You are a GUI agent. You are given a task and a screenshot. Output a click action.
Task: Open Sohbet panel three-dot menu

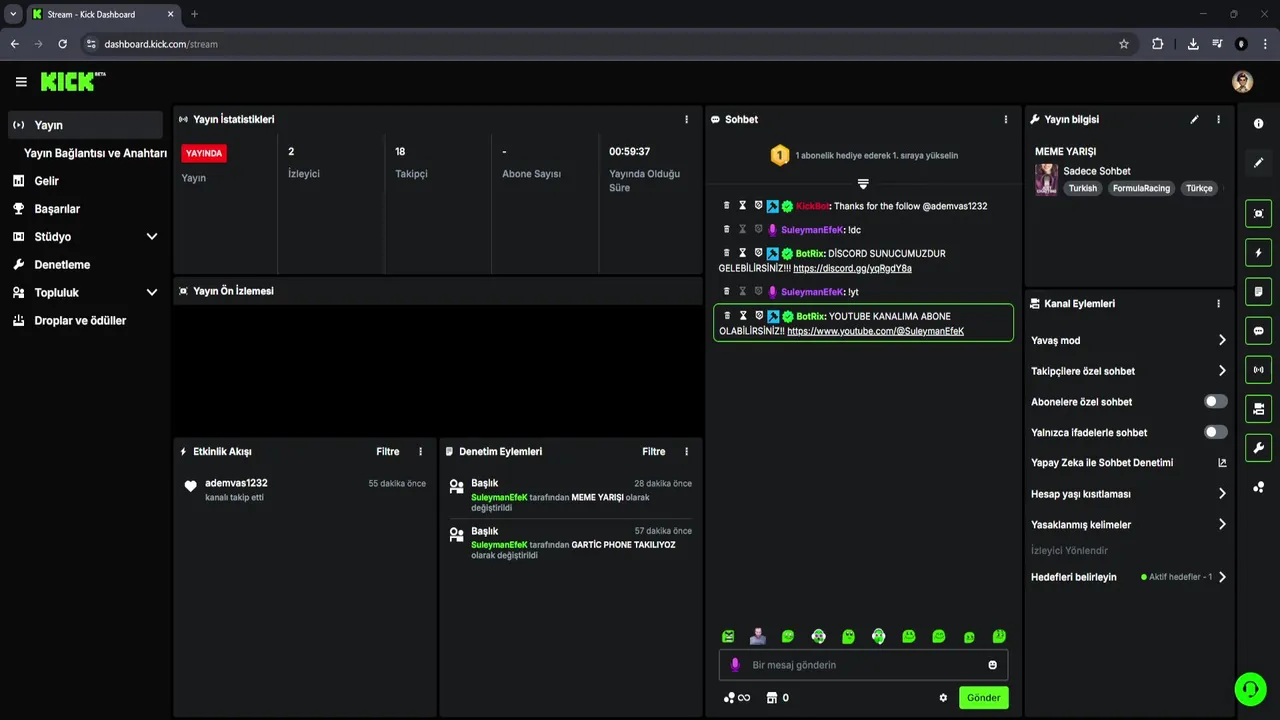(1006, 119)
